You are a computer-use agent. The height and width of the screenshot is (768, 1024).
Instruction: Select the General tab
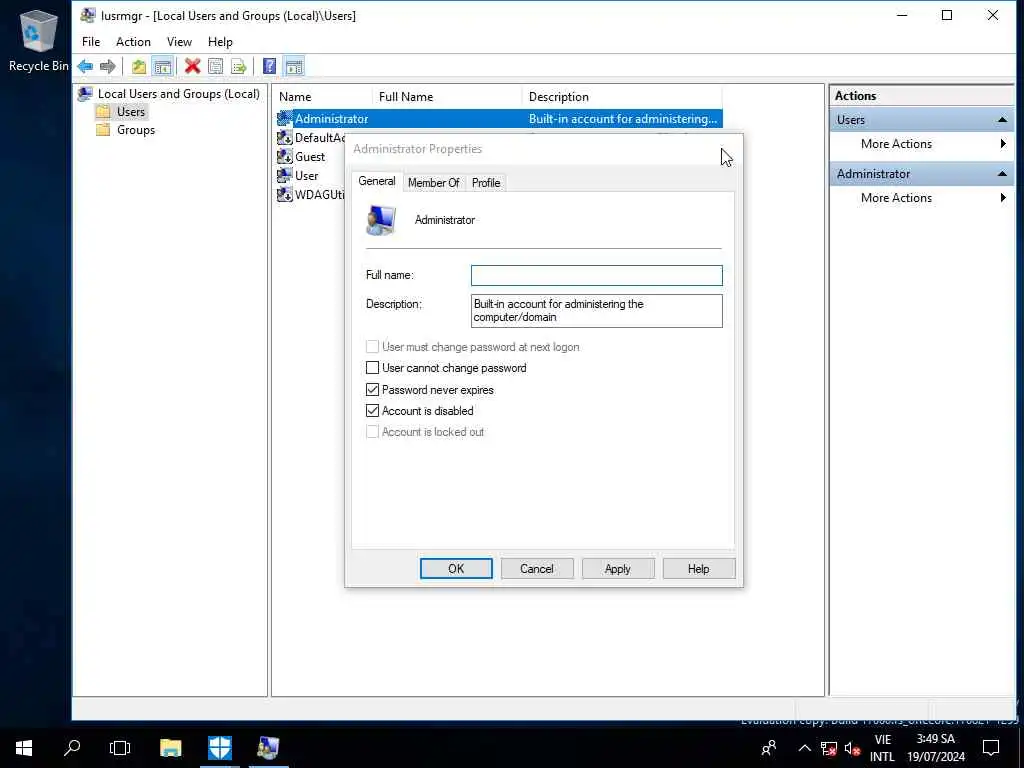pyautogui.click(x=377, y=182)
